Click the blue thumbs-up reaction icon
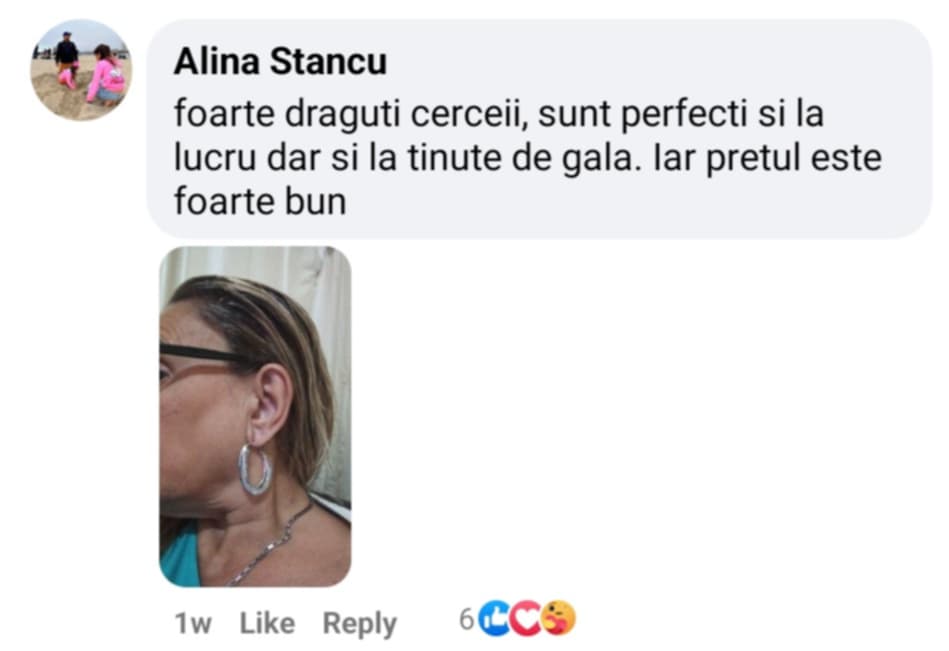This screenshot has height=651, width=949. point(494,618)
